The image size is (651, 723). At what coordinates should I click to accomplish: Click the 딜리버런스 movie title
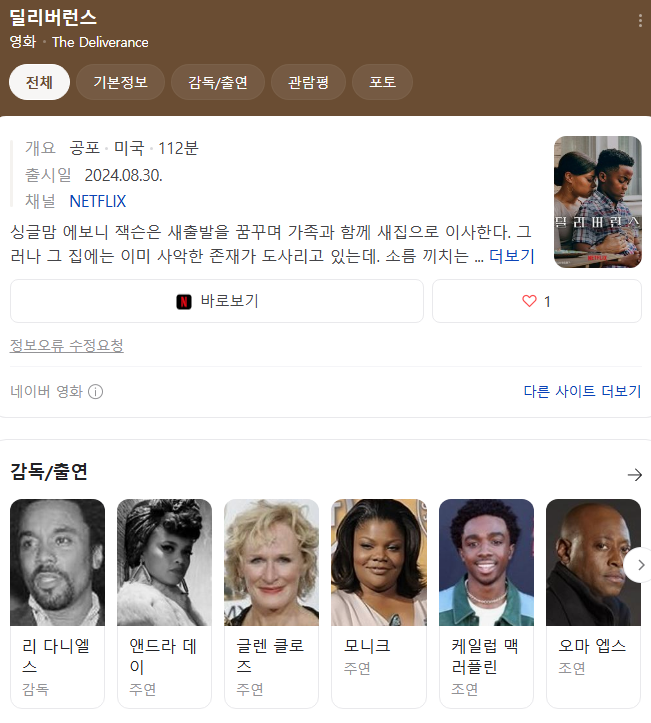coord(53,18)
